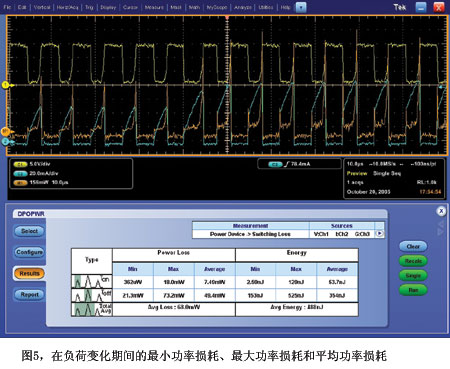Open the Configure section of DPOPWR

coord(29,252)
